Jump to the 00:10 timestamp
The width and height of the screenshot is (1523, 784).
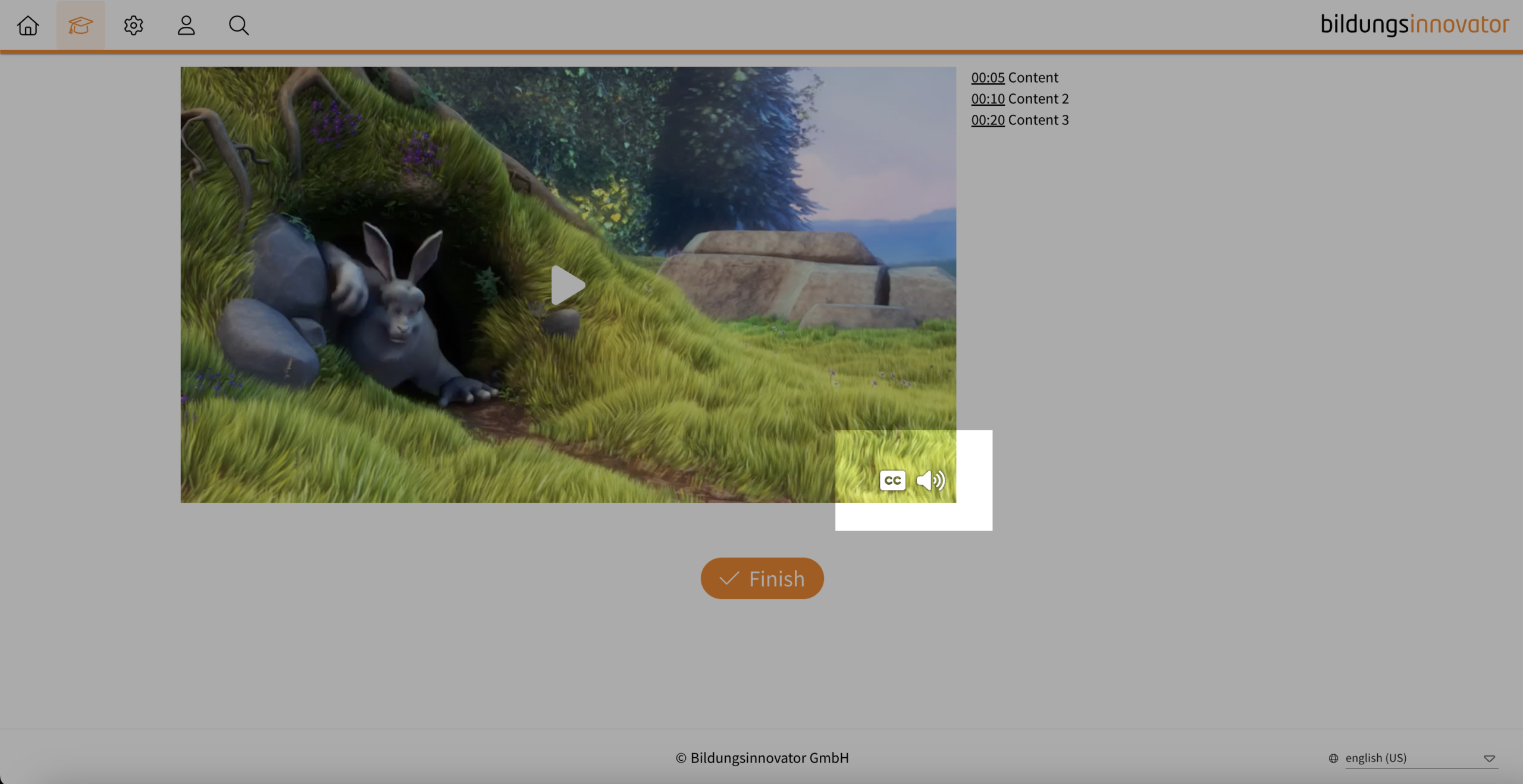pos(988,99)
